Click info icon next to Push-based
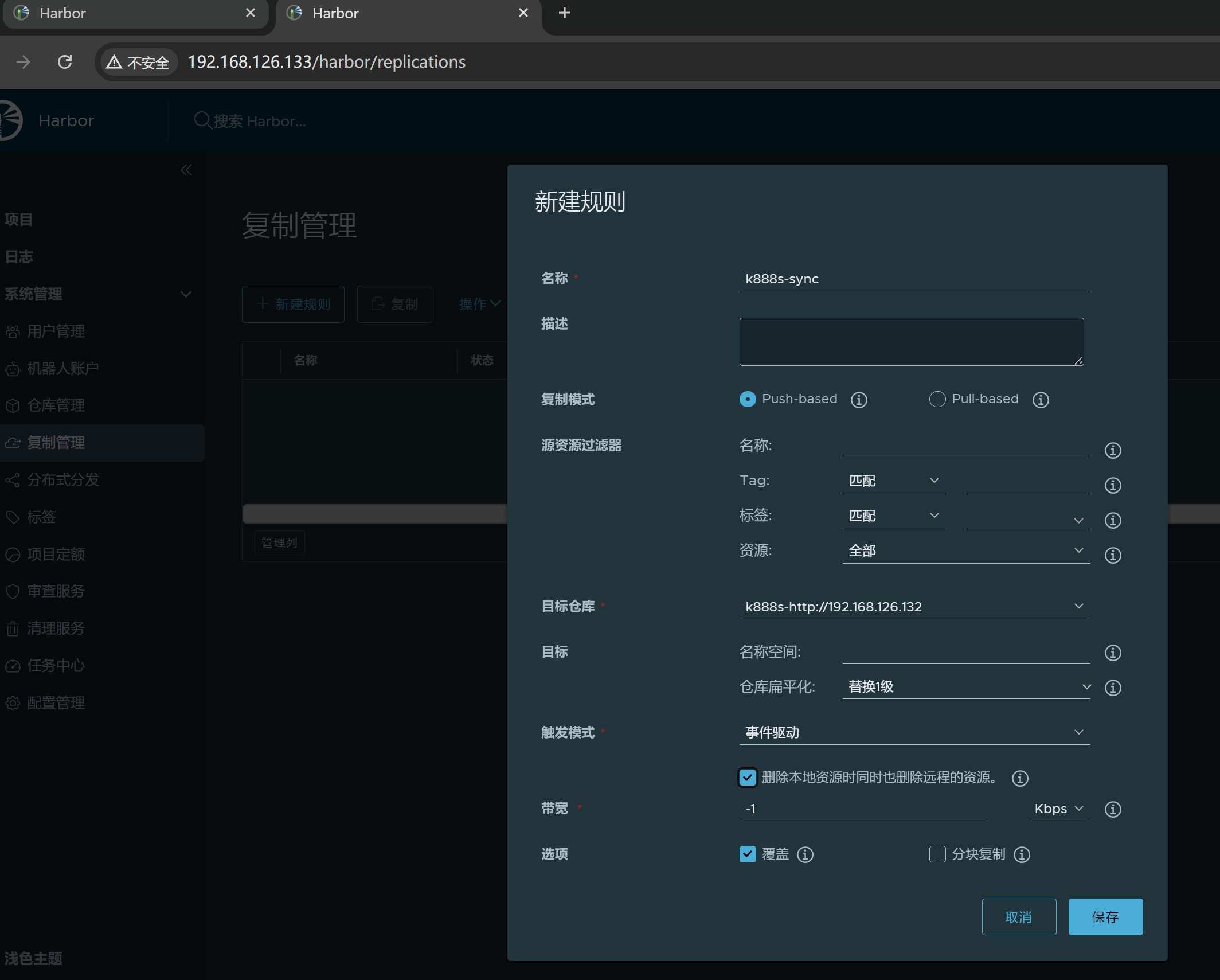 click(x=858, y=400)
